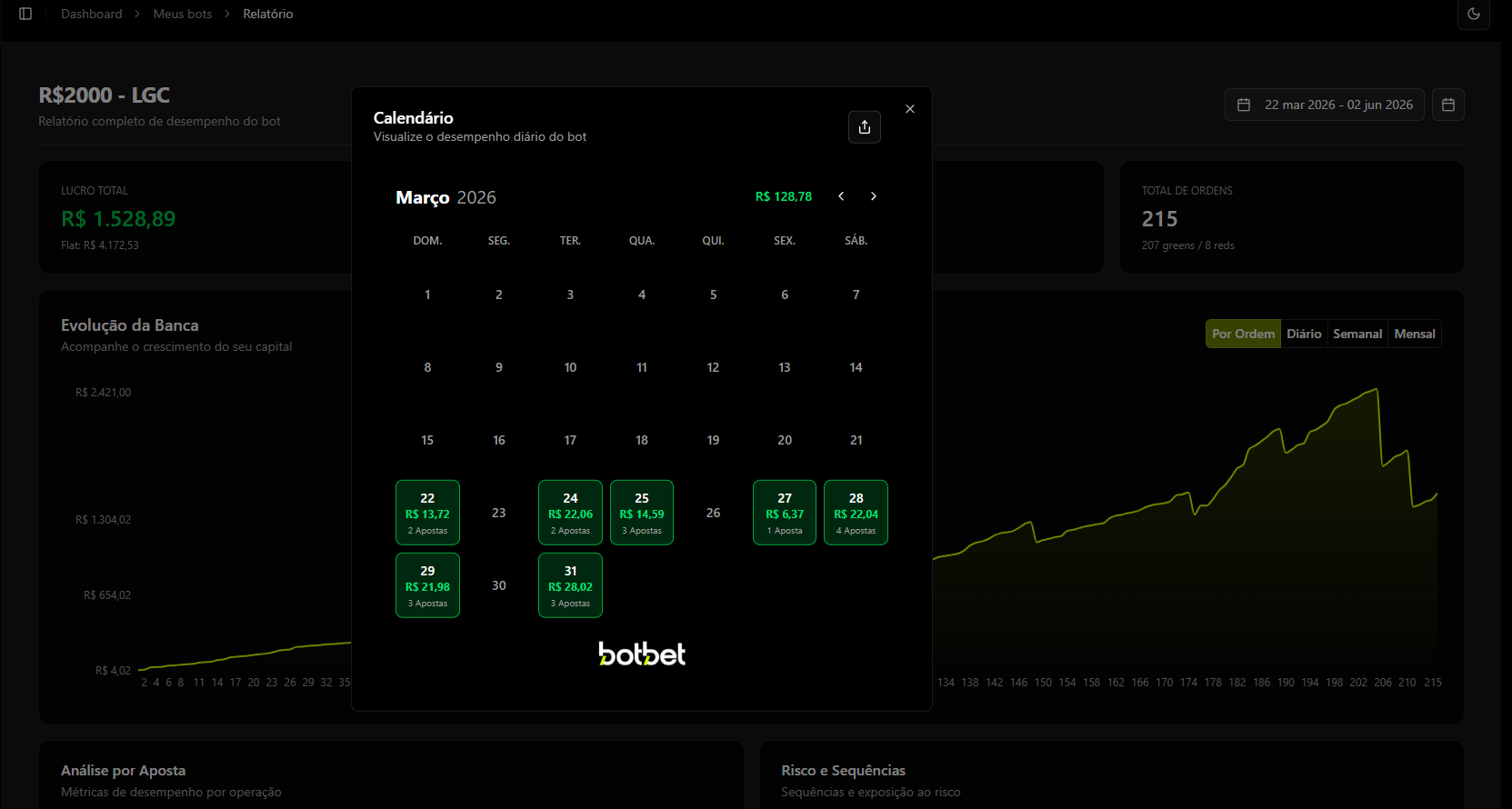The height and width of the screenshot is (809, 1512).
Task: Click the Análise por Aposta heading
Action: coord(123,771)
